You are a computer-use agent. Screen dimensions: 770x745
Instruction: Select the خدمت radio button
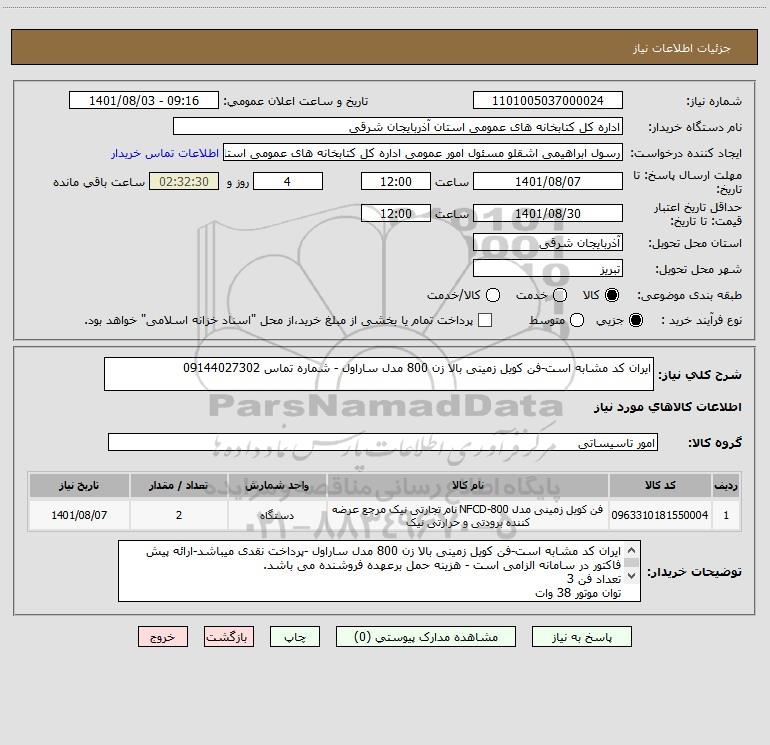point(560,295)
